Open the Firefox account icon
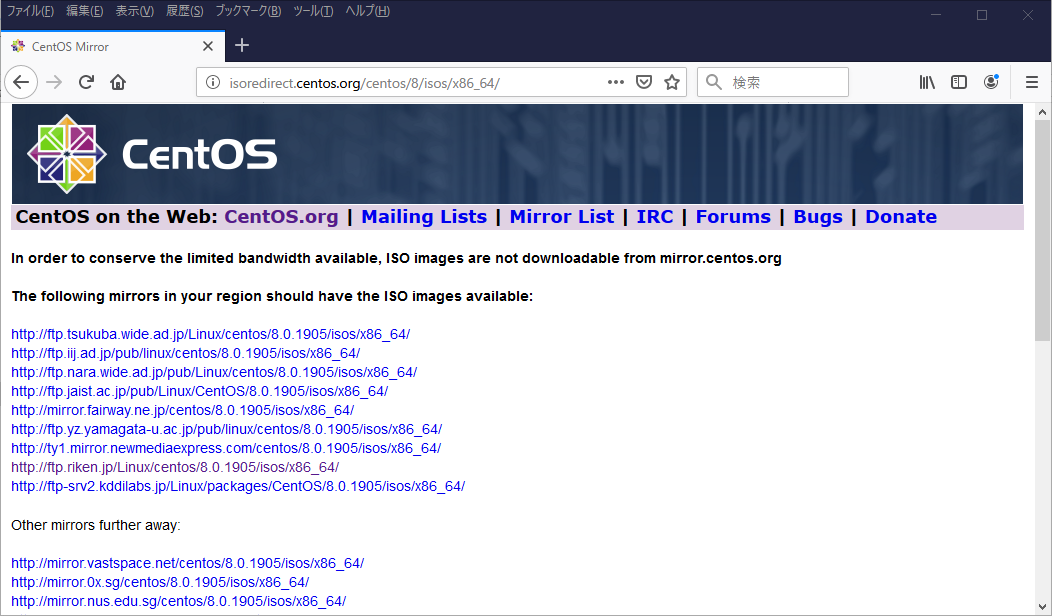 (991, 83)
